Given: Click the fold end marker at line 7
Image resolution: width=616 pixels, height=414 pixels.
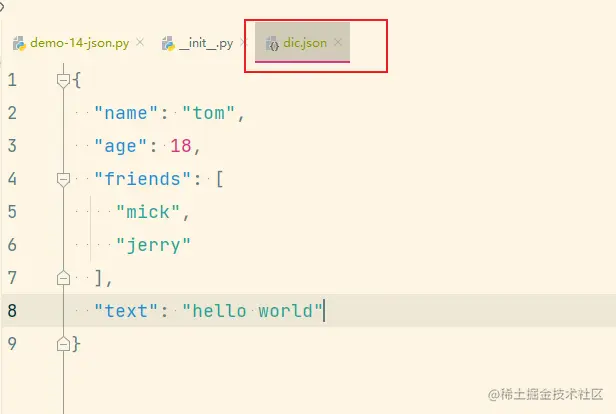Looking at the screenshot, I should pyautogui.click(x=63, y=278).
